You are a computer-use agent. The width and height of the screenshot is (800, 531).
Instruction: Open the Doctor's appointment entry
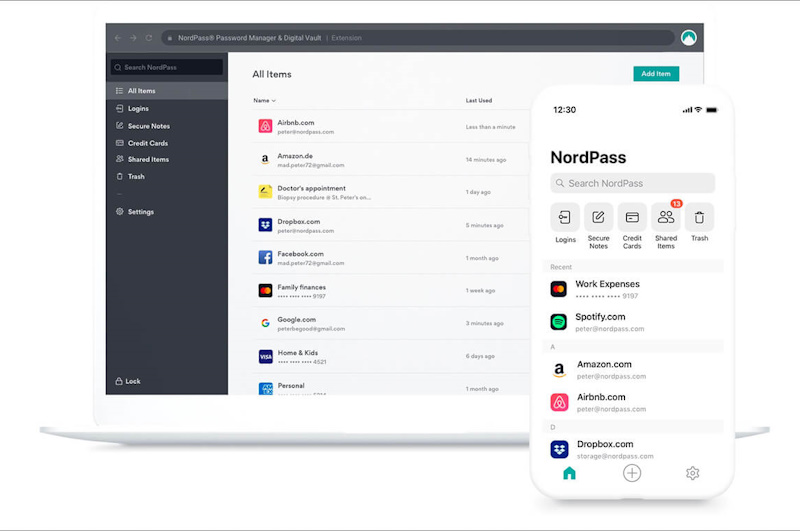390,192
